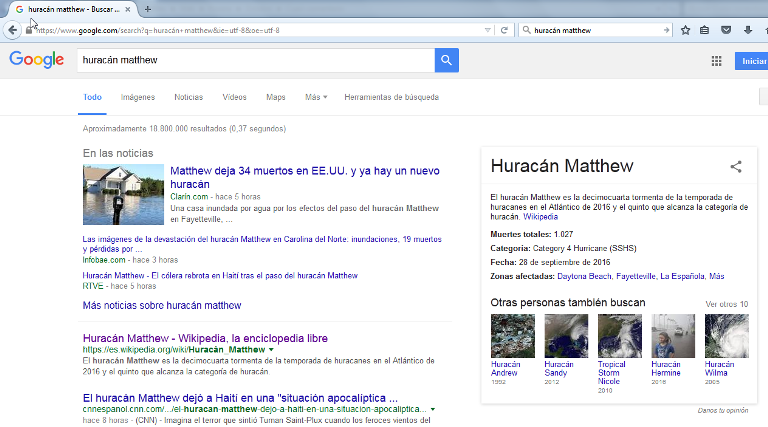
Task: Click the Huracán Andrew text link
Action: tap(505, 368)
